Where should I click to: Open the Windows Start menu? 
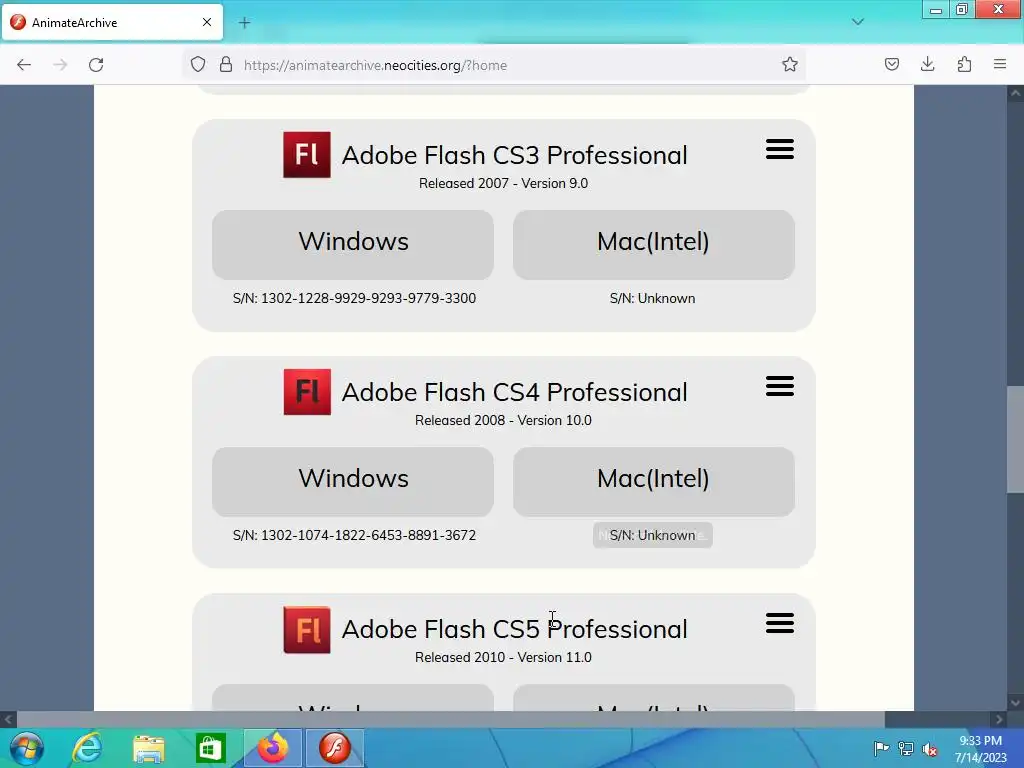coord(27,748)
